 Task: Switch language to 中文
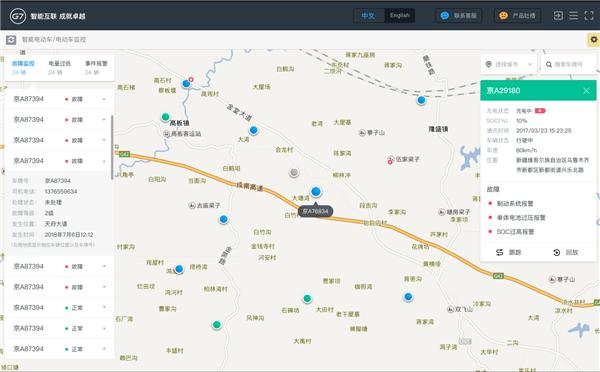click(x=368, y=16)
